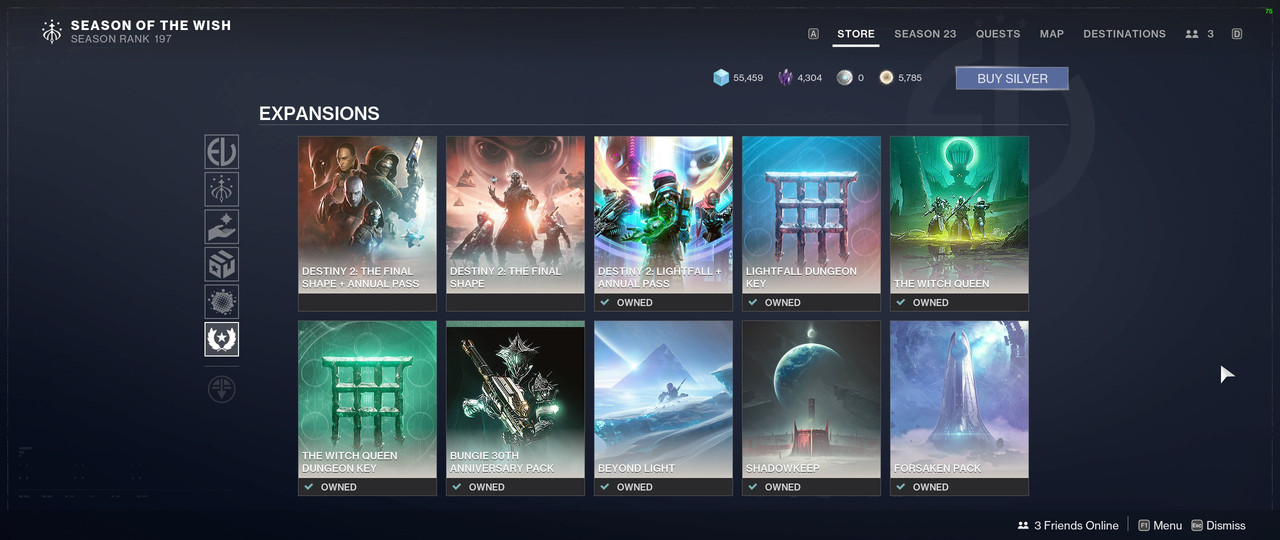
Task: Click the Buy Silver button
Action: [x=1012, y=78]
